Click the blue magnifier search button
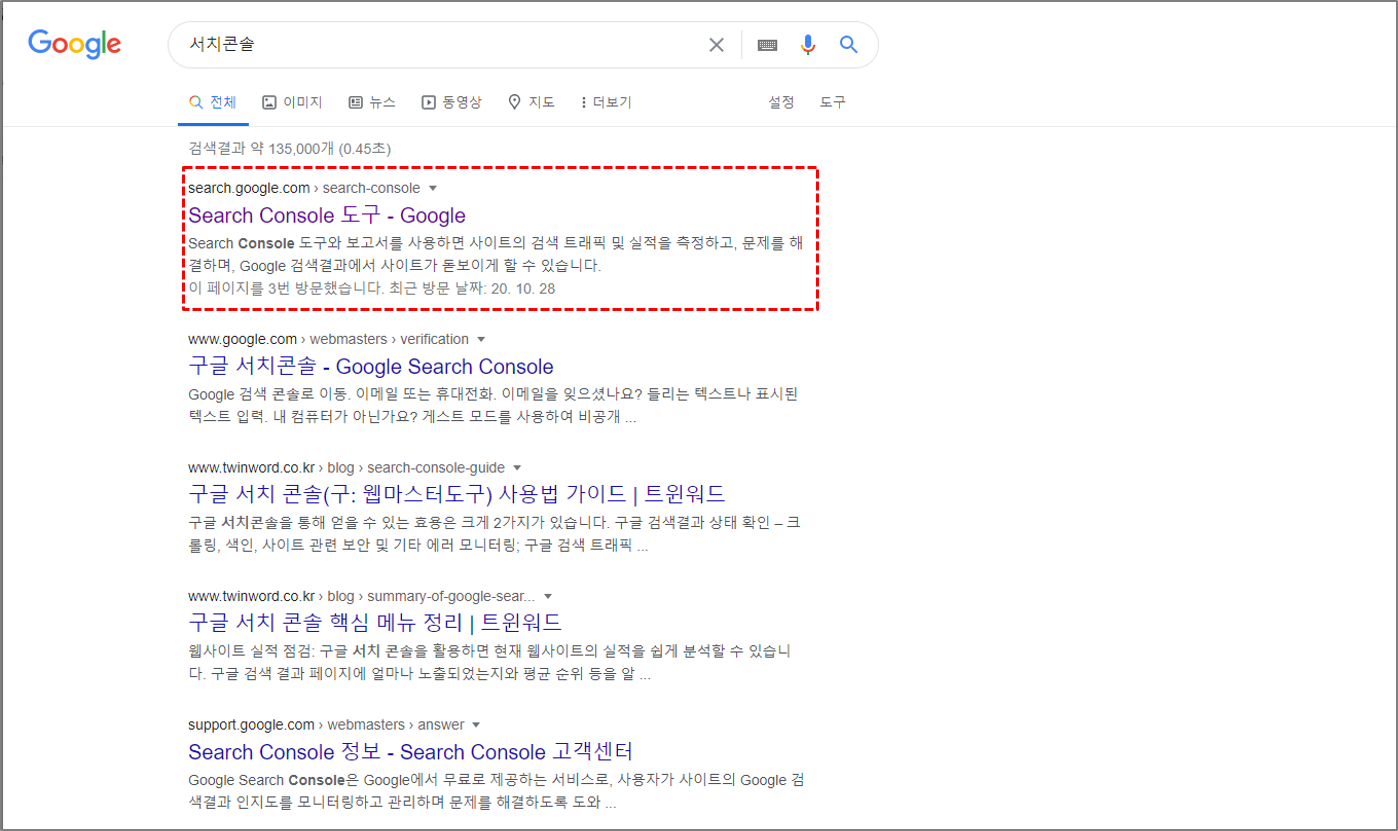The height and width of the screenshot is (831, 1398). click(848, 45)
